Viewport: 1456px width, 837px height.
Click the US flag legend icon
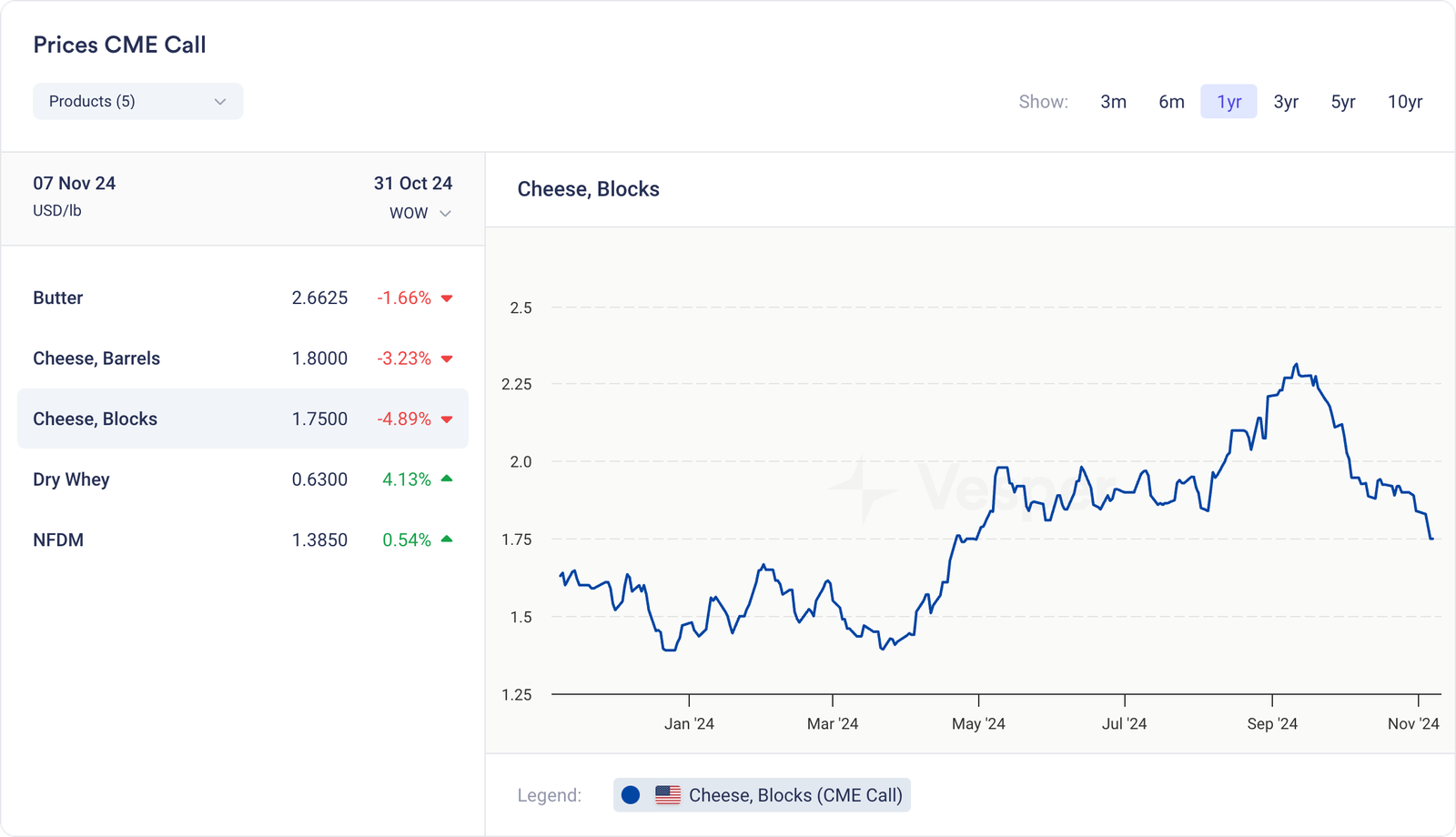point(668,795)
